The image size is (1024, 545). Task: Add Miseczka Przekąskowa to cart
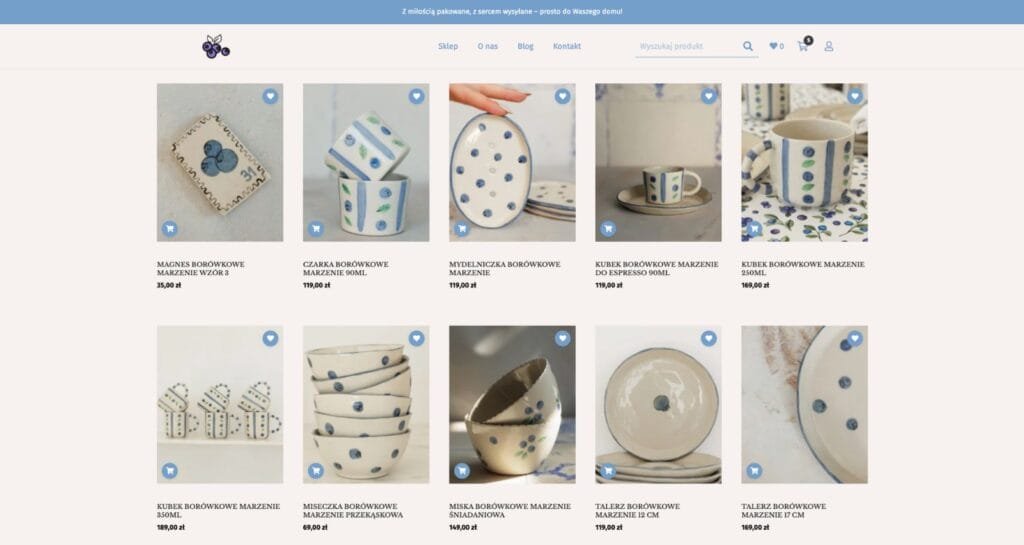point(315,470)
